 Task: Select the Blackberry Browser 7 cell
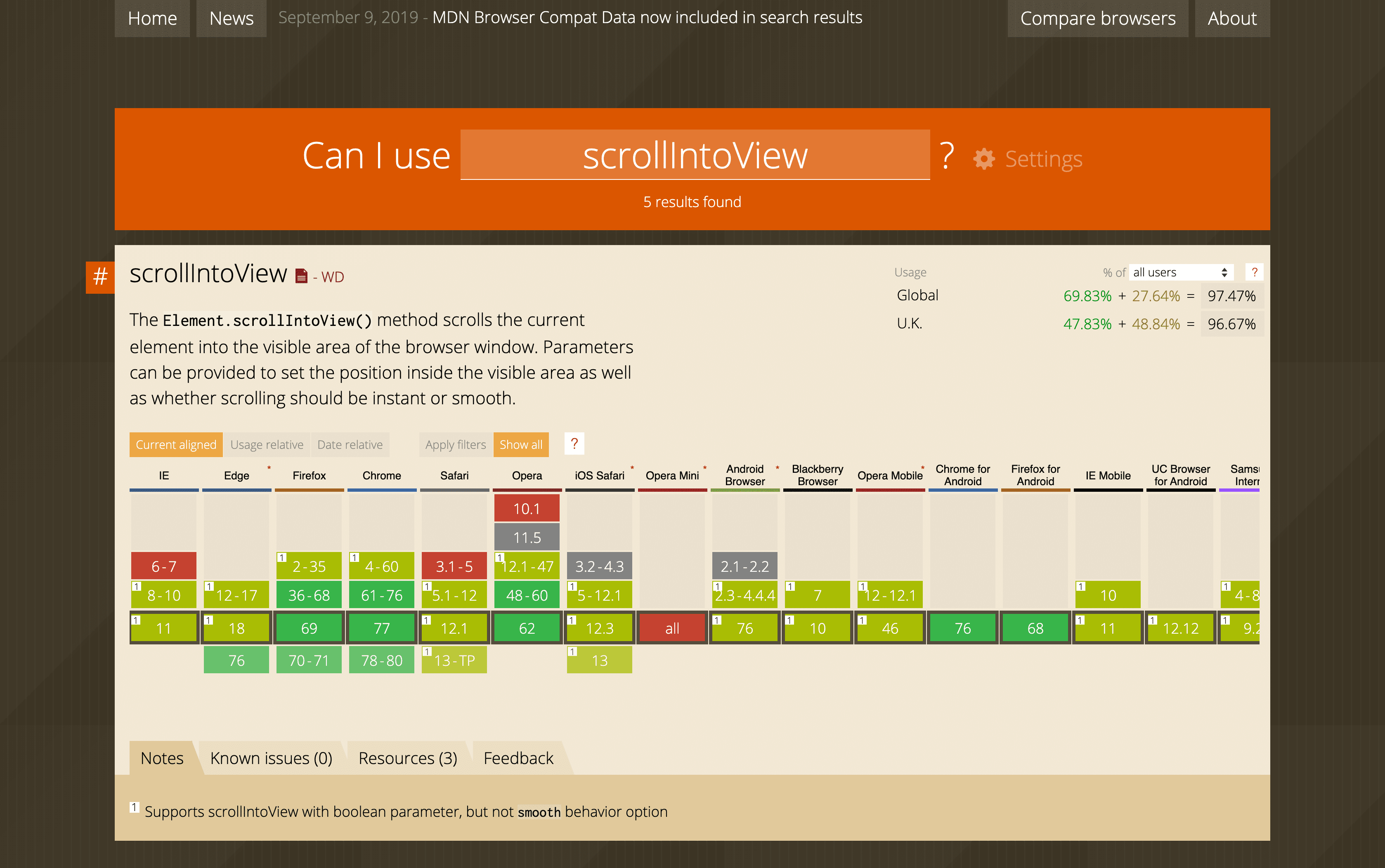click(x=818, y=595)
